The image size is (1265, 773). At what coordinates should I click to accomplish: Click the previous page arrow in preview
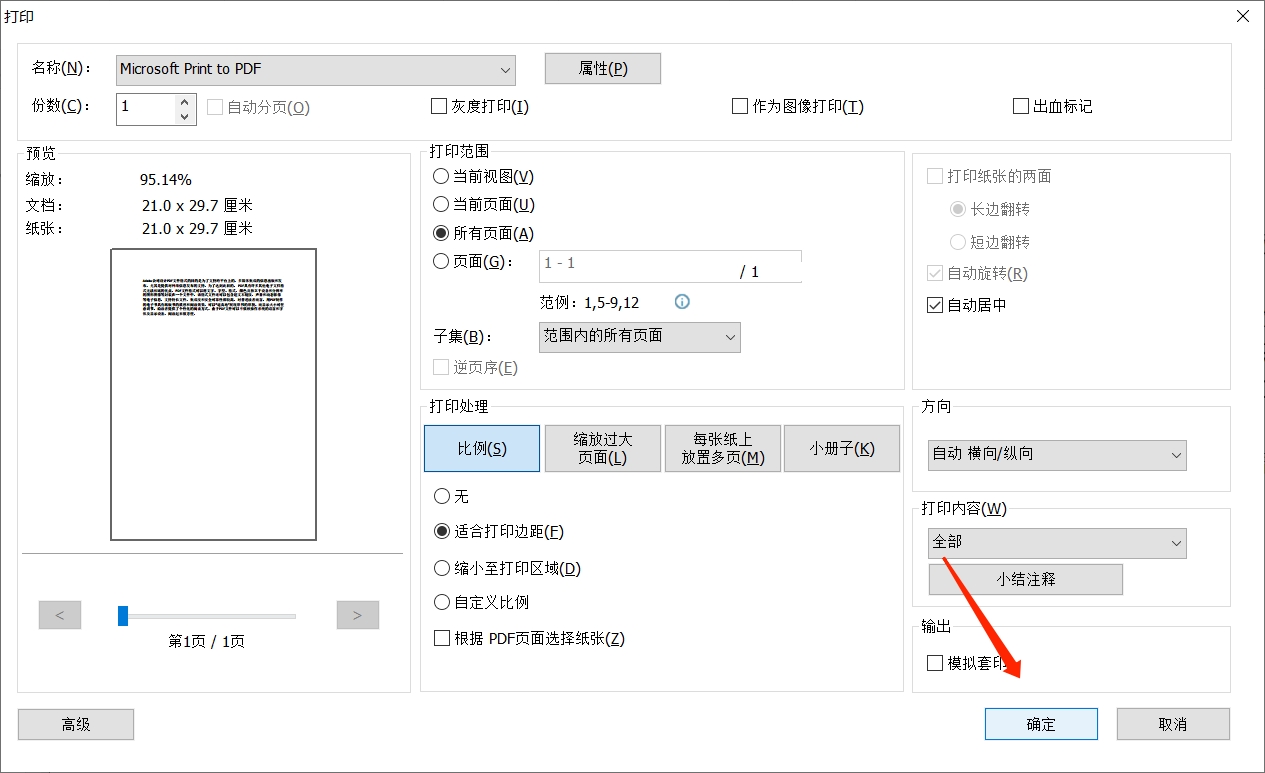[60, 615]
